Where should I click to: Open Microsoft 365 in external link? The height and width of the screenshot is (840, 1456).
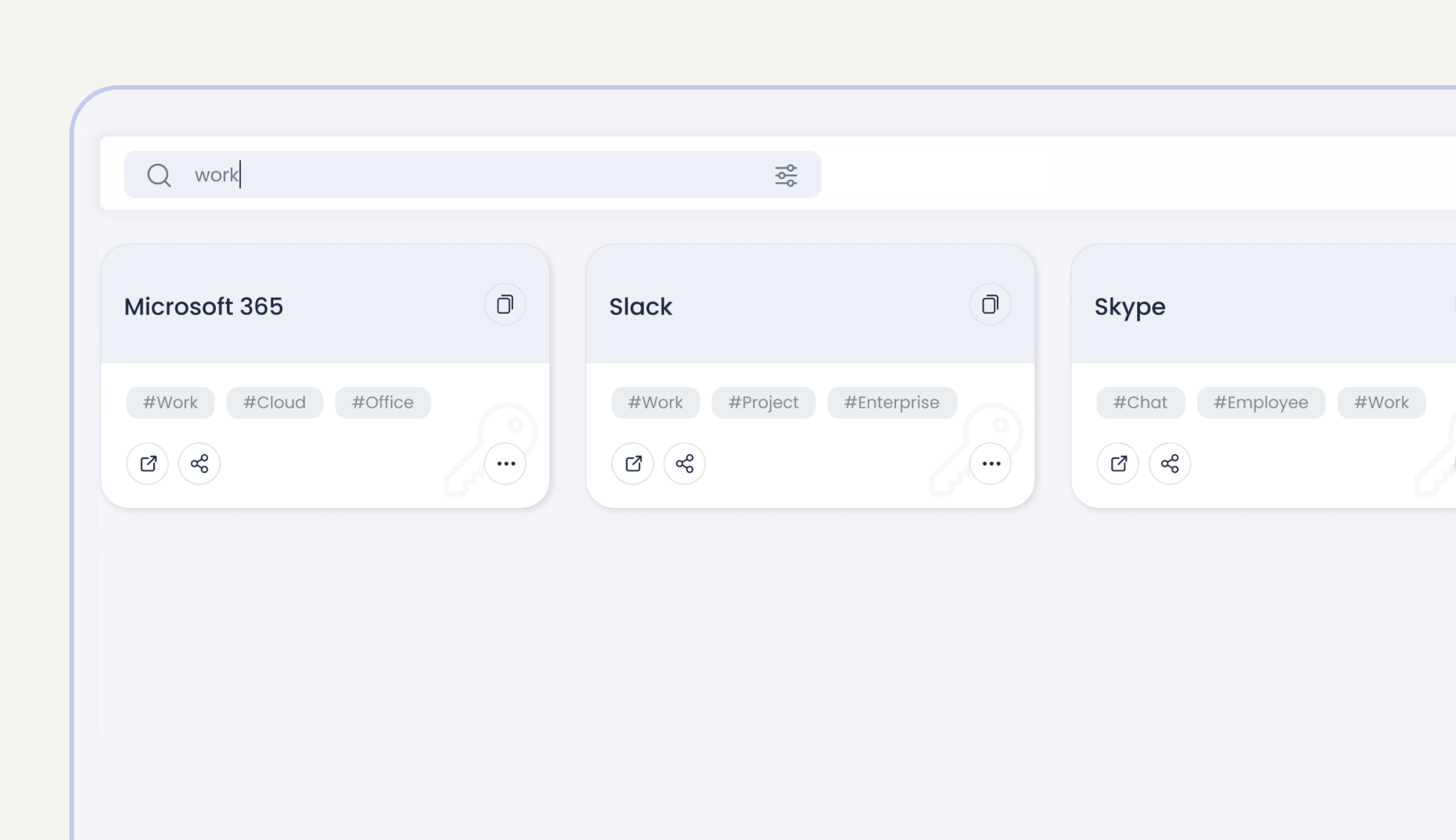pyautogui.click(x=148, y=464)
